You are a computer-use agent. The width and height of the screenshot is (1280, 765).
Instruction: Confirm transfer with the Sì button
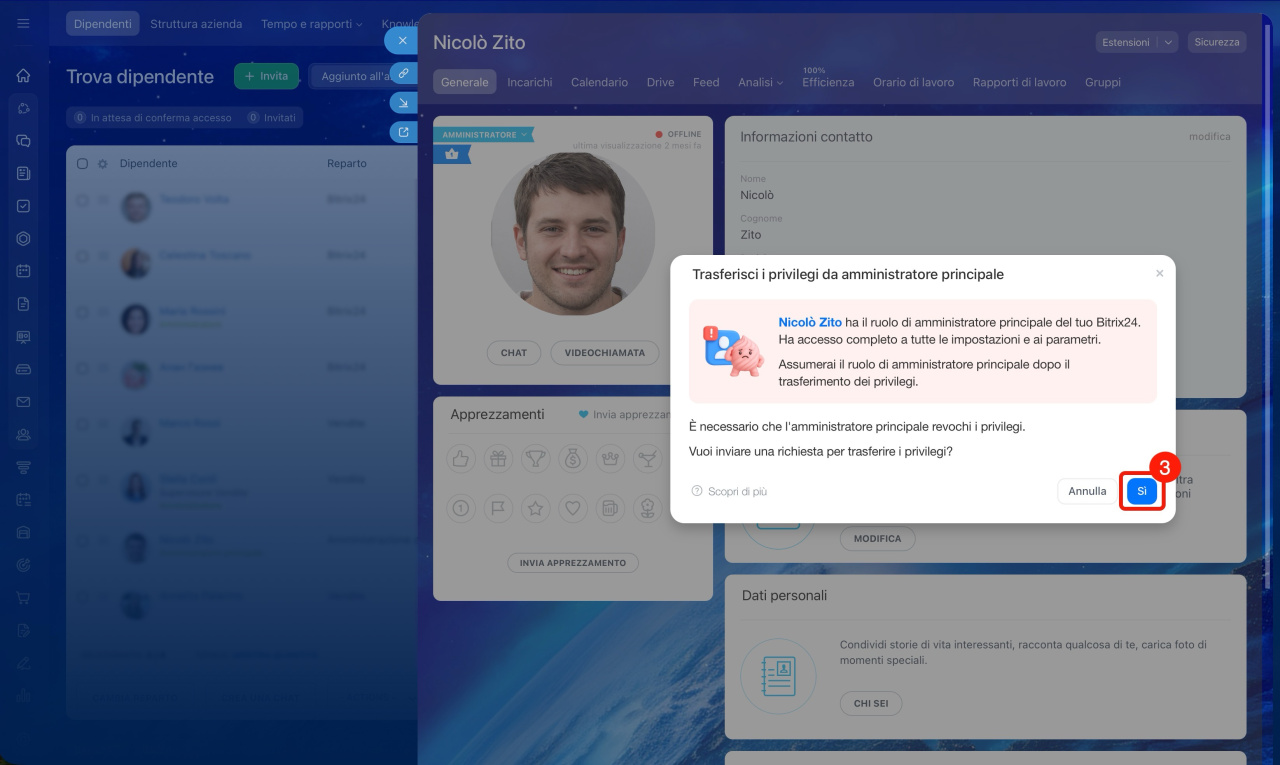click(1141, 491)
